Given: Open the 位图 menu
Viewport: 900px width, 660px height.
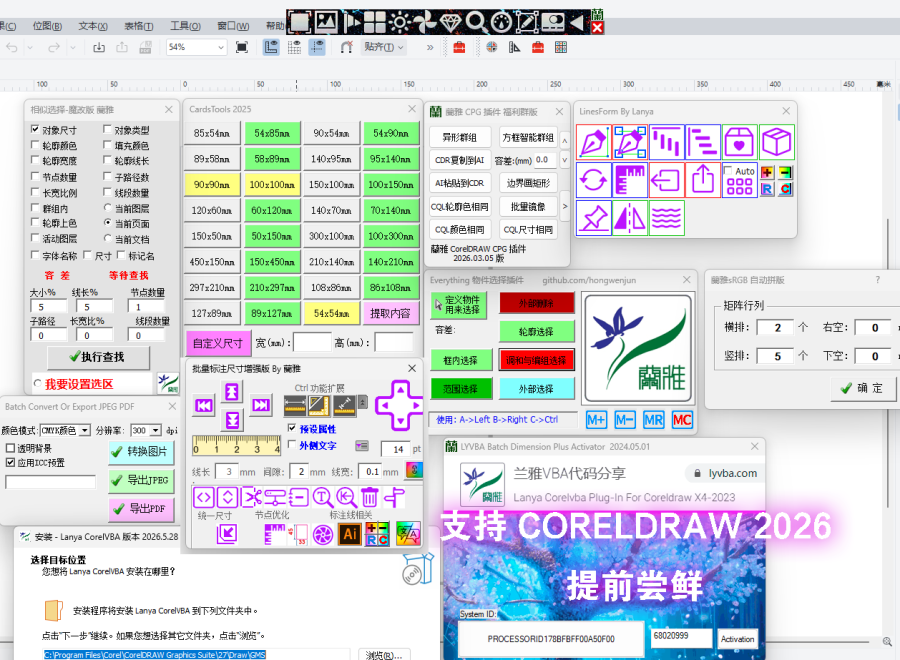Looking at the screenshot, I should tap(47, 26).
